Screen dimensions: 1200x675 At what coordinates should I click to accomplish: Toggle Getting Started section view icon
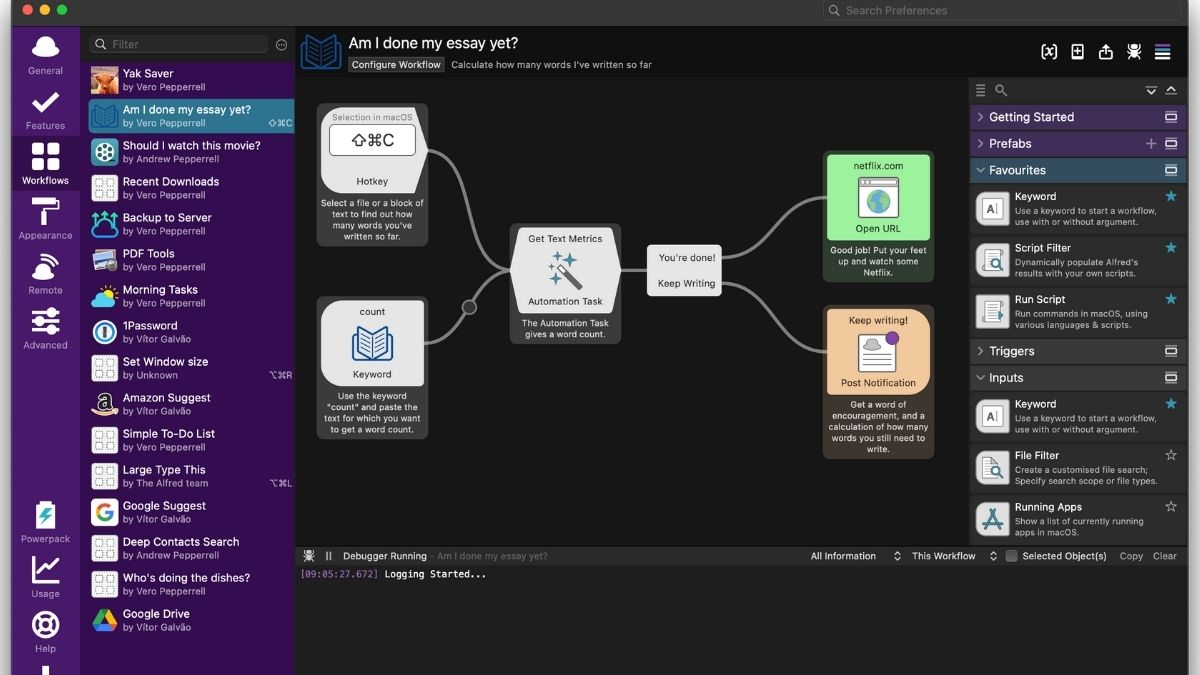[x=1171, y=117]
